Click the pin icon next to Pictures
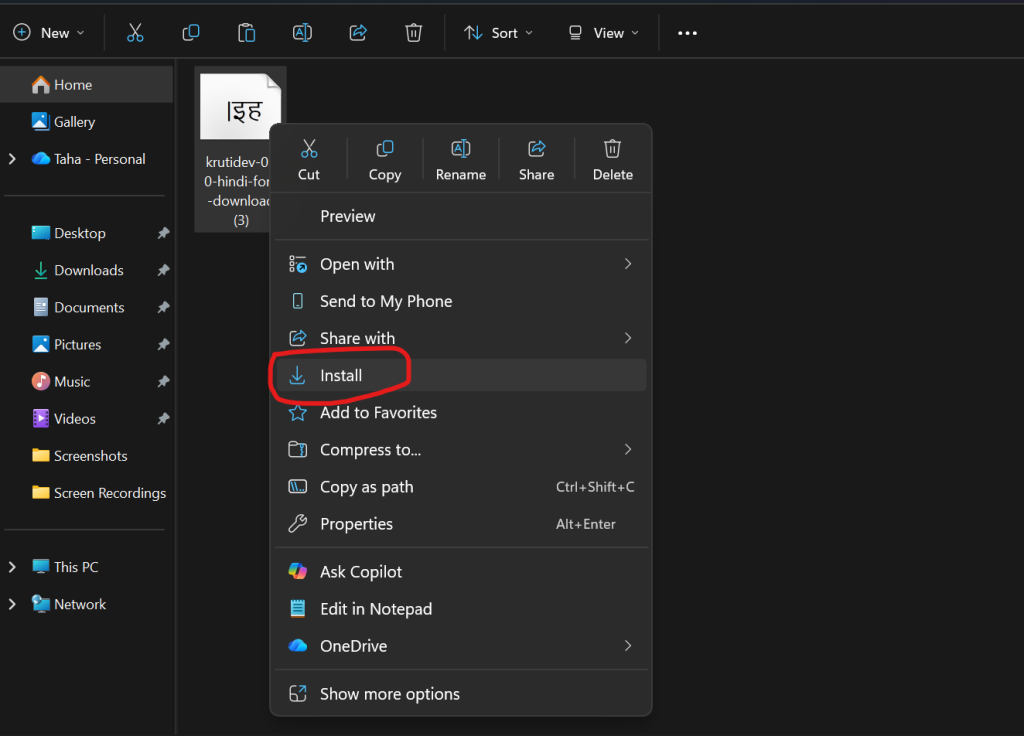 163,344
